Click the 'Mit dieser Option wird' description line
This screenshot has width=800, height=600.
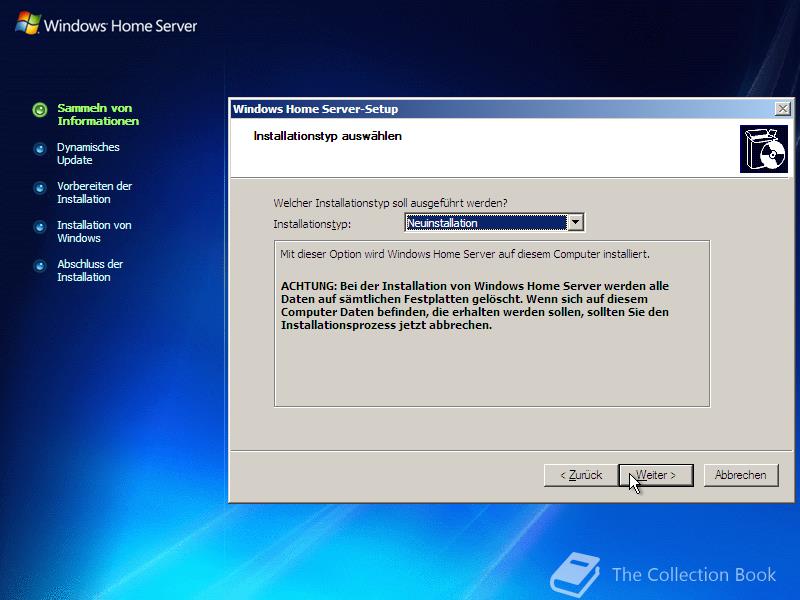465,254
